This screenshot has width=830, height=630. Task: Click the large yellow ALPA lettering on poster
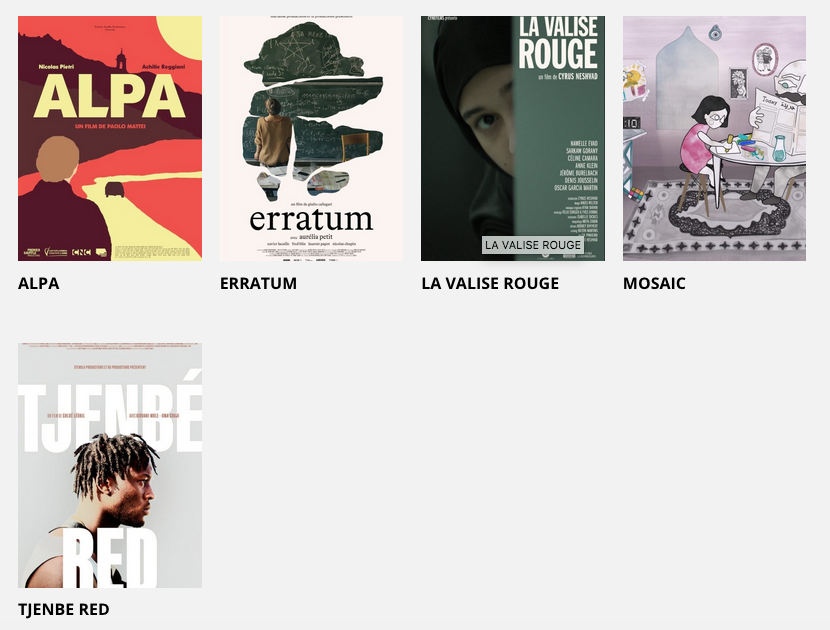coord(110,96)
